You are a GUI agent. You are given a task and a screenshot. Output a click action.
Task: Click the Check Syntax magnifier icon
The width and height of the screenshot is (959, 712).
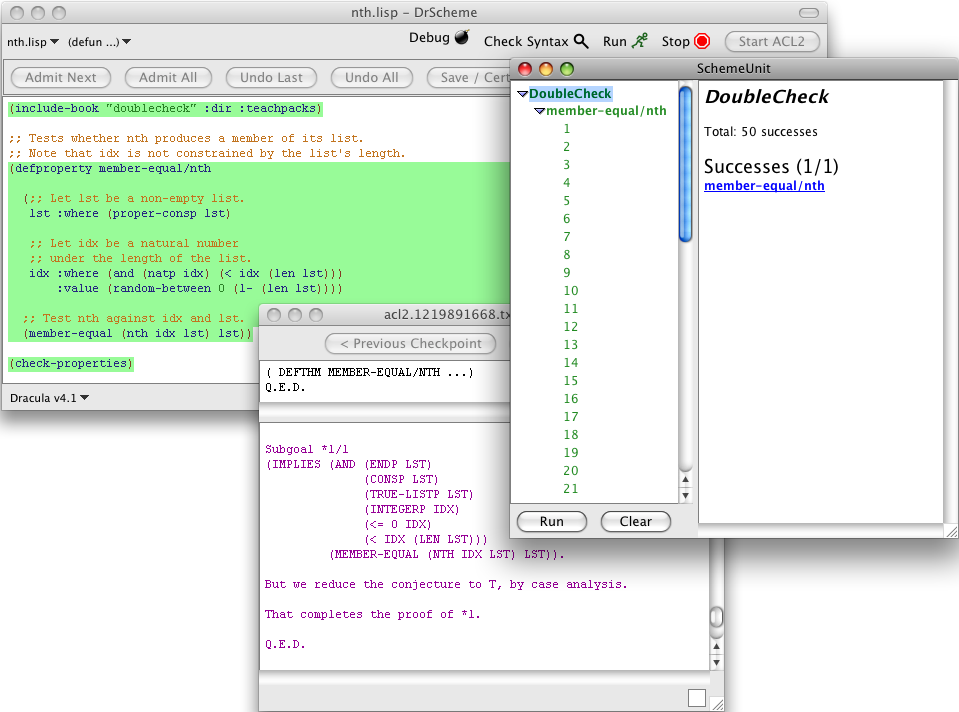pos(581,41)
